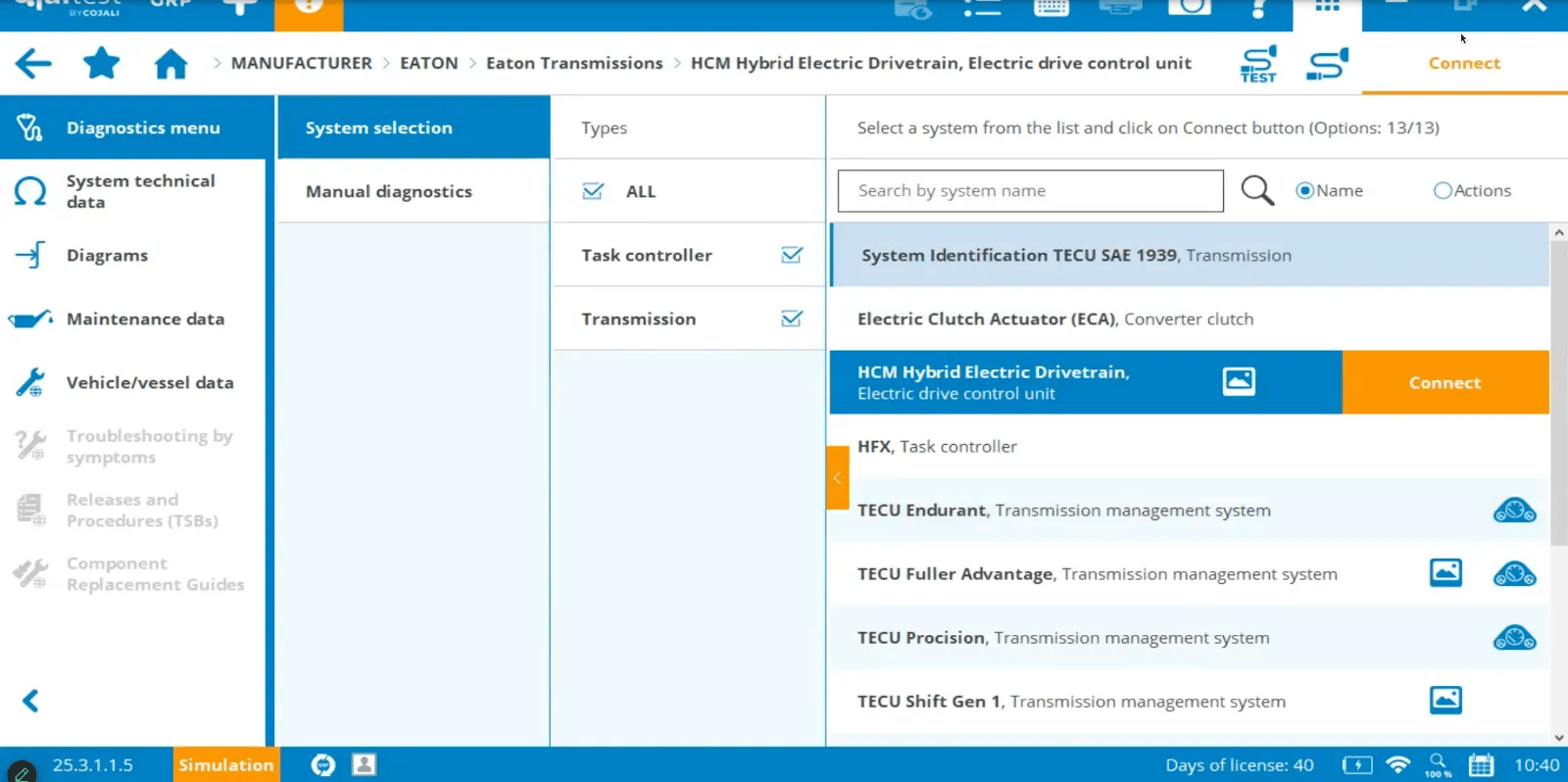
Task: Click Days of license: 40 text
Action: [1240, 765]
